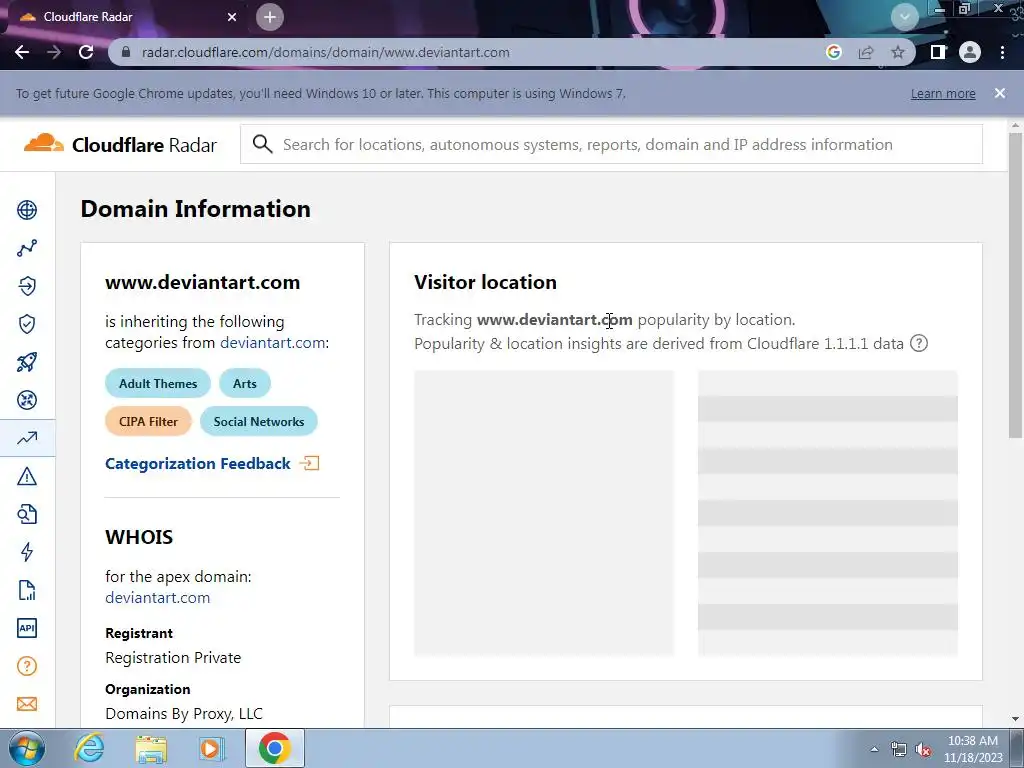This screenshot has width=1024, height=768.
Task: Click 'Domains By Proxy, LLC' text
Action: (x=184, y=713)
